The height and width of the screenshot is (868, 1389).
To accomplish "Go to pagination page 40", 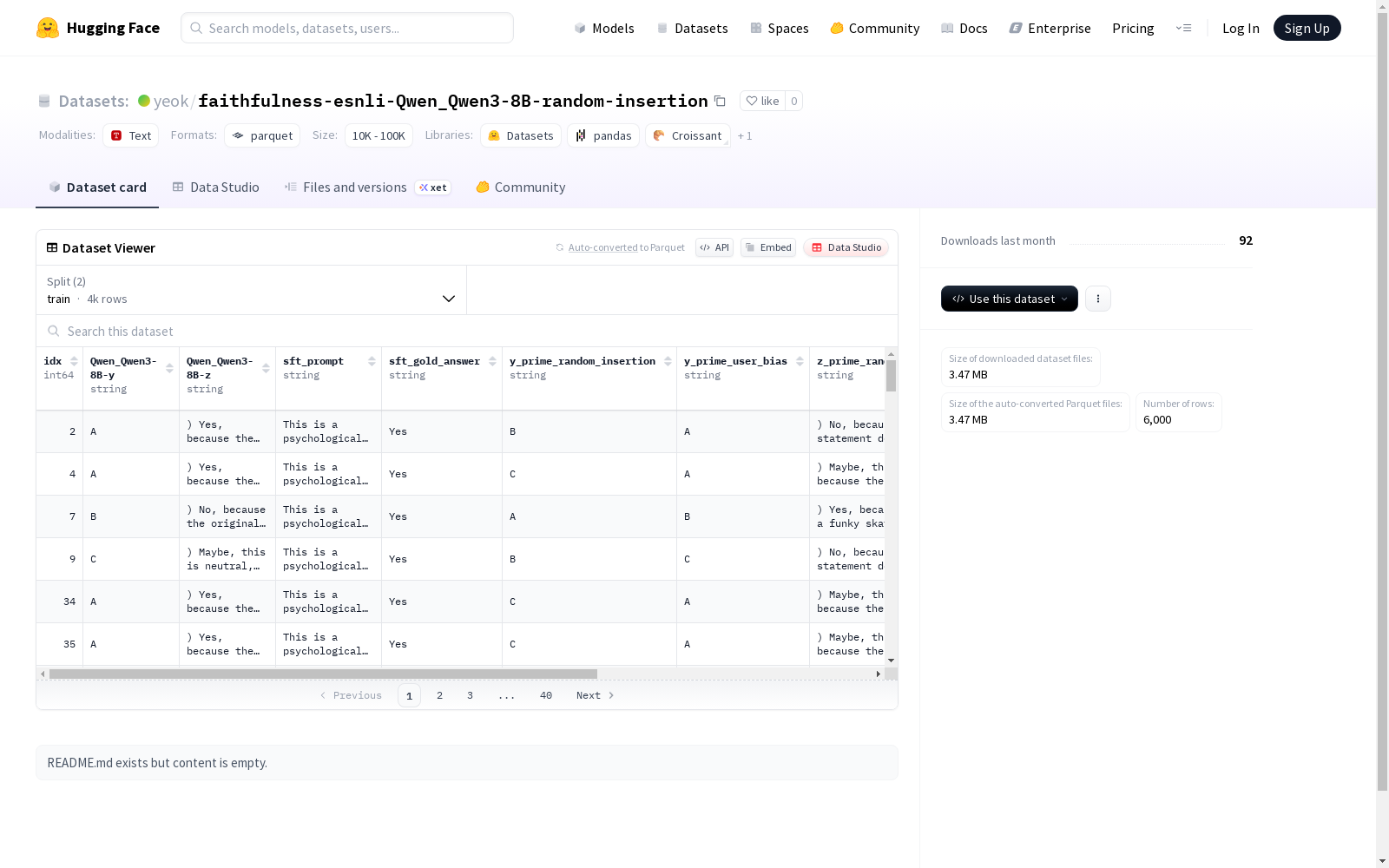I will click(546, 695).
